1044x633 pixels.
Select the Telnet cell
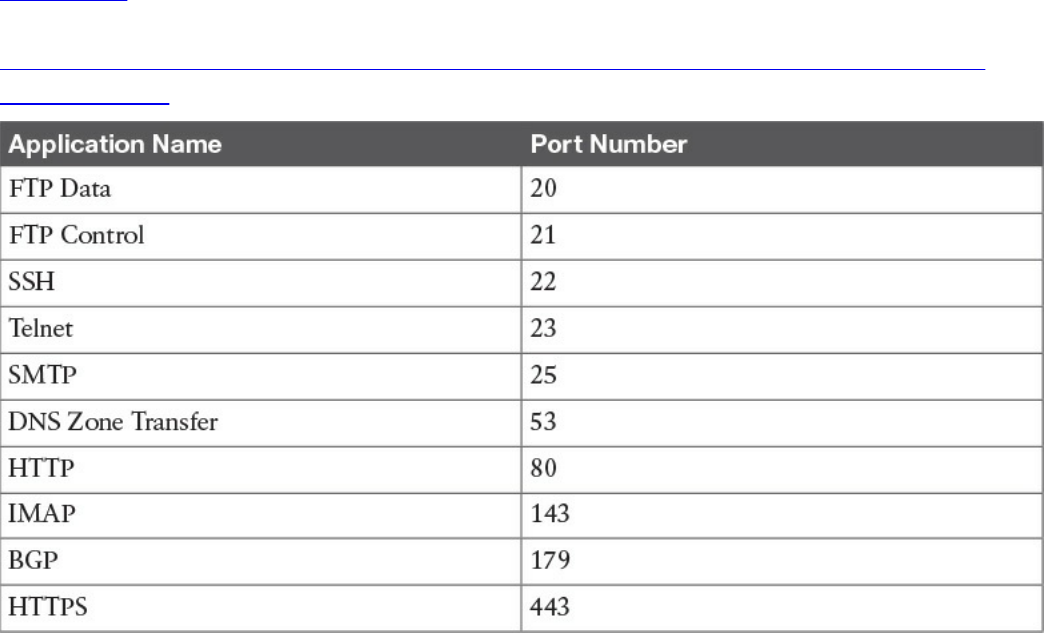[x=41, y=328]
